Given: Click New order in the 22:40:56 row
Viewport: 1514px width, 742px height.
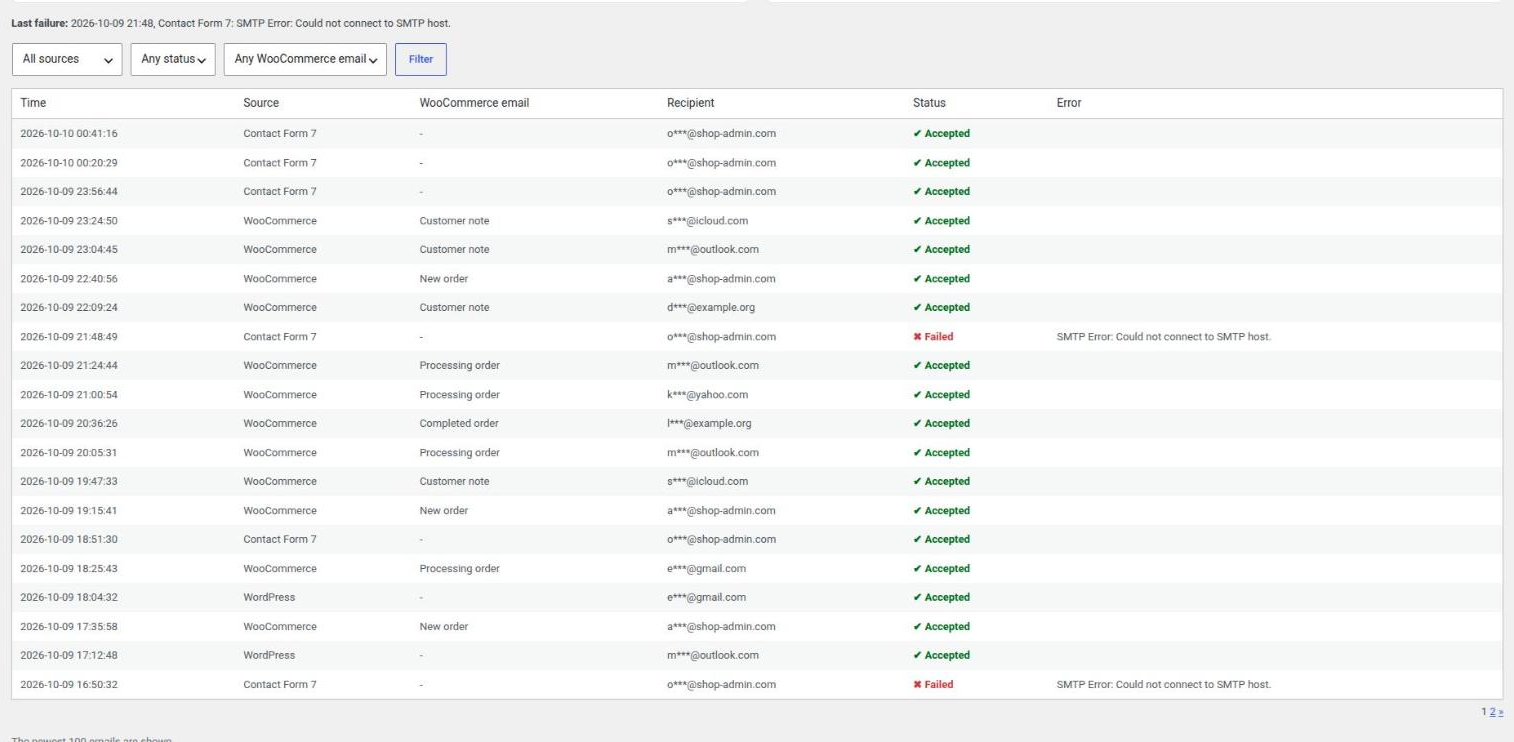Looking at the screenshot, I should (444, 278).
